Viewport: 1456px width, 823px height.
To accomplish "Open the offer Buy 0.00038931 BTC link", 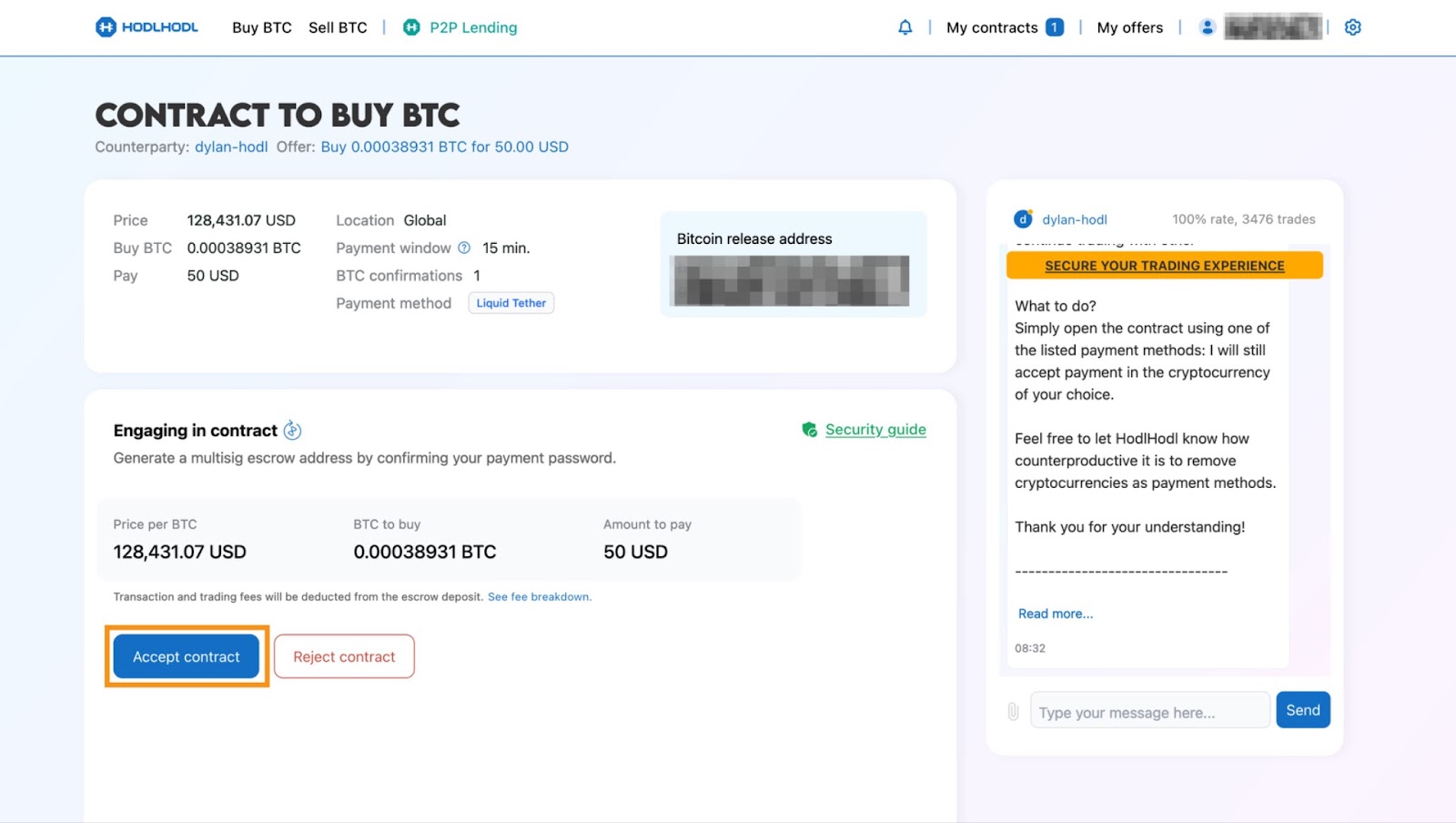I will tap(444, 147).
